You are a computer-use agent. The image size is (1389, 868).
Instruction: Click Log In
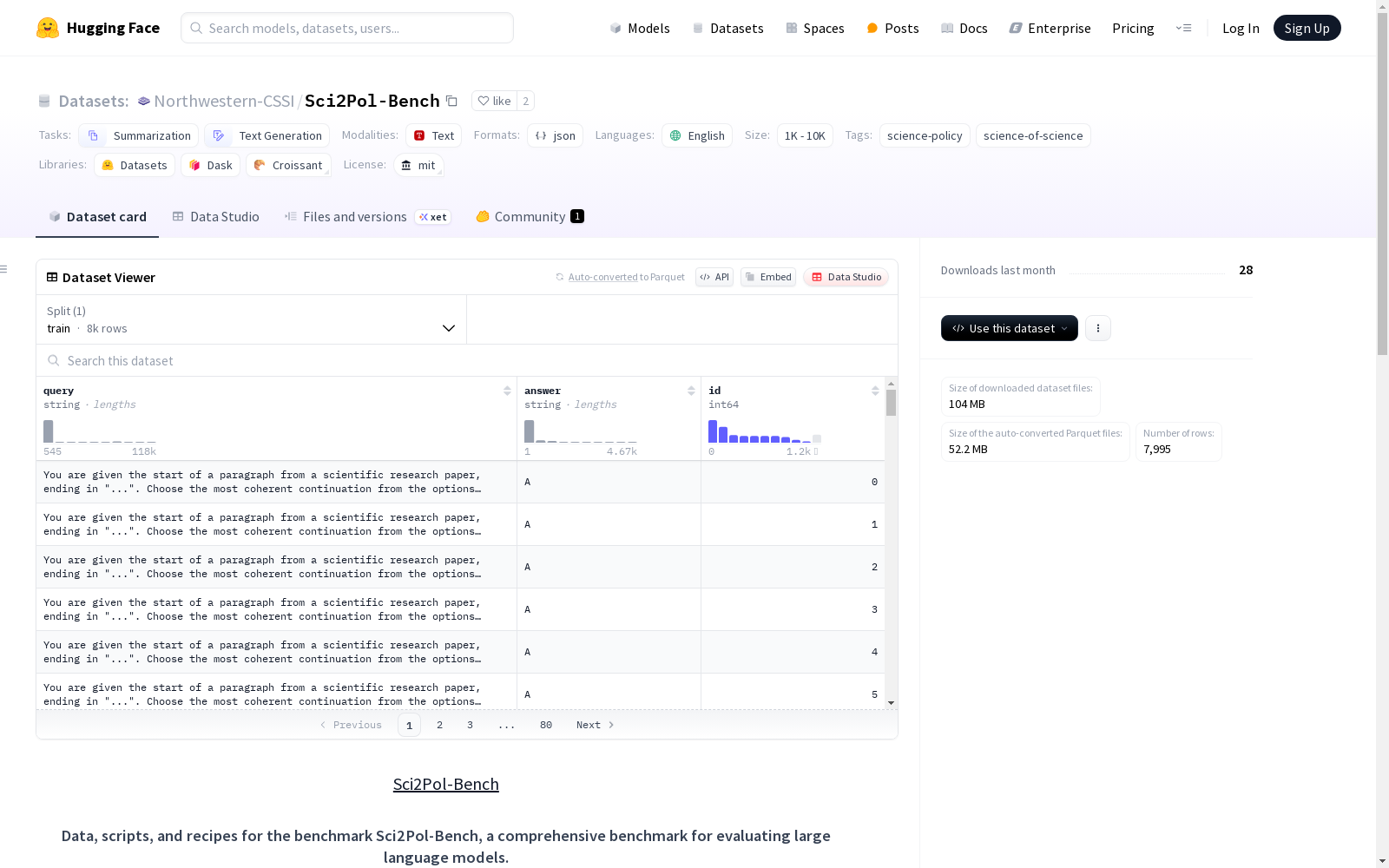[x=1241, y=28]
